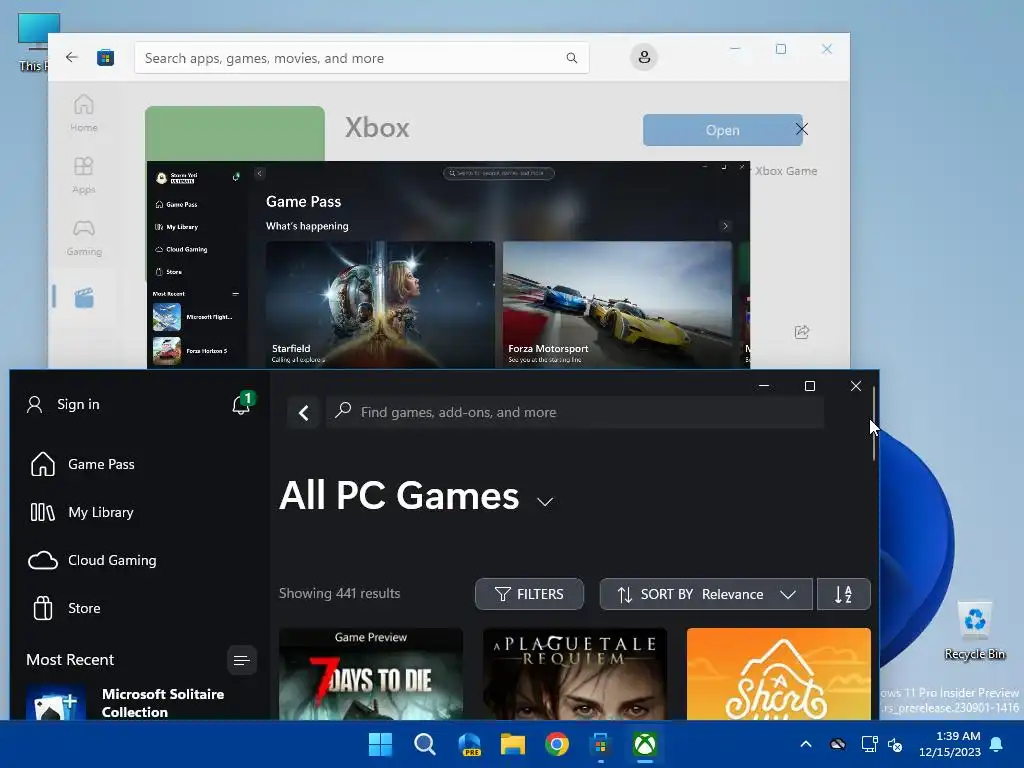1024x768 pixels.
Task: Toggle the A-Z sort order button
Action: (843, 594)
